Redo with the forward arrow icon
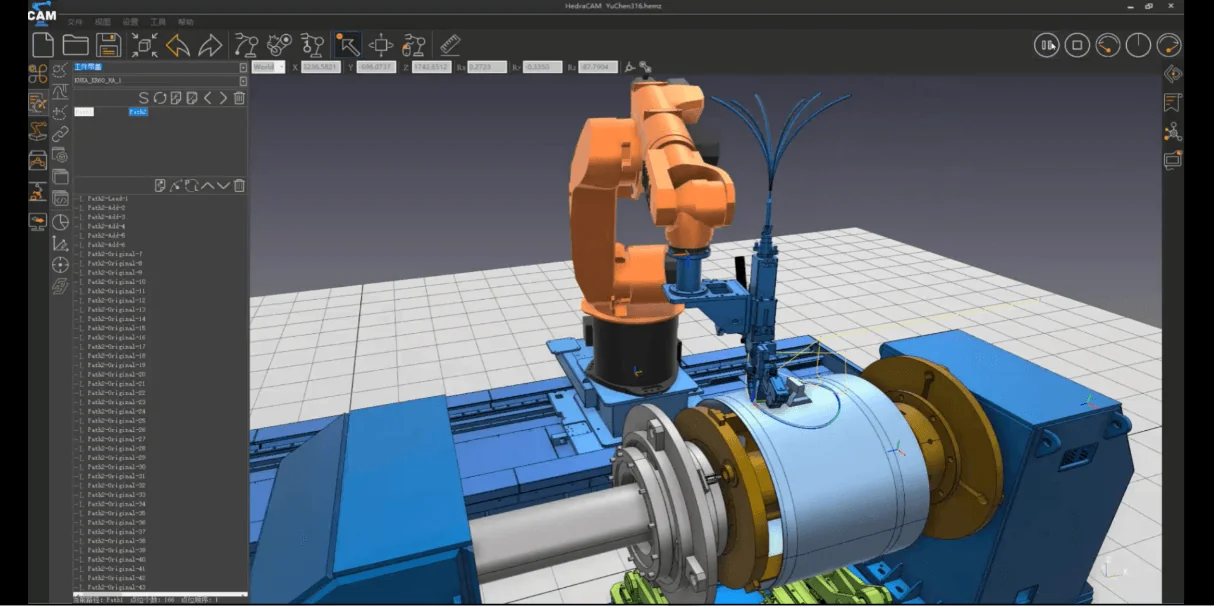 pyautogui.click(x=210, y=45)
